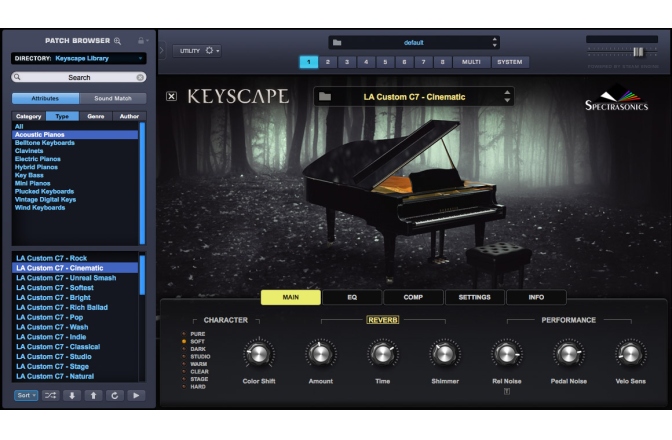Click the Reverb Time knob
This screenshot has width=672, height=440.
pos(383,353)
